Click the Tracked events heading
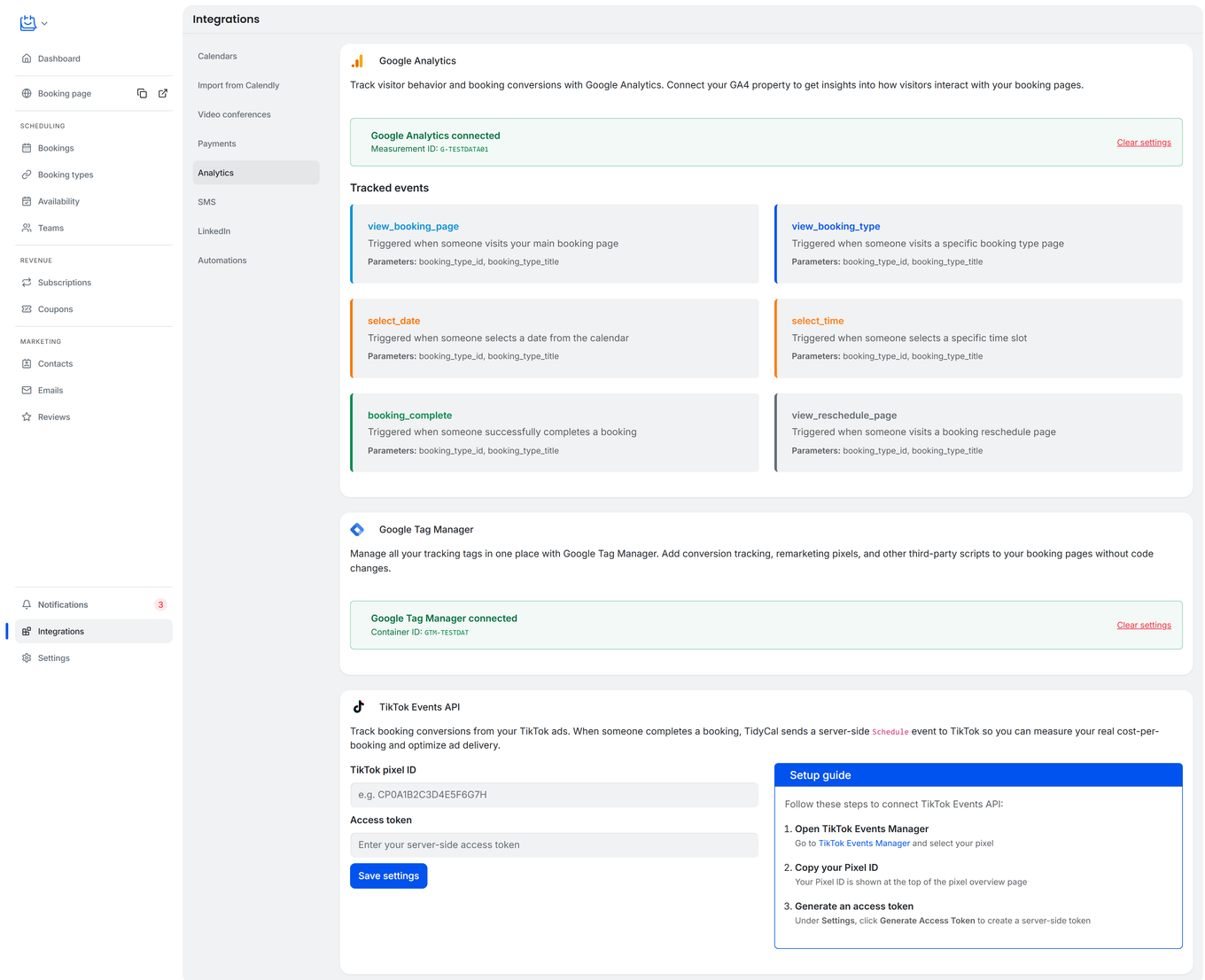This screenshot has width=1205, height=980. coord(389,188)
